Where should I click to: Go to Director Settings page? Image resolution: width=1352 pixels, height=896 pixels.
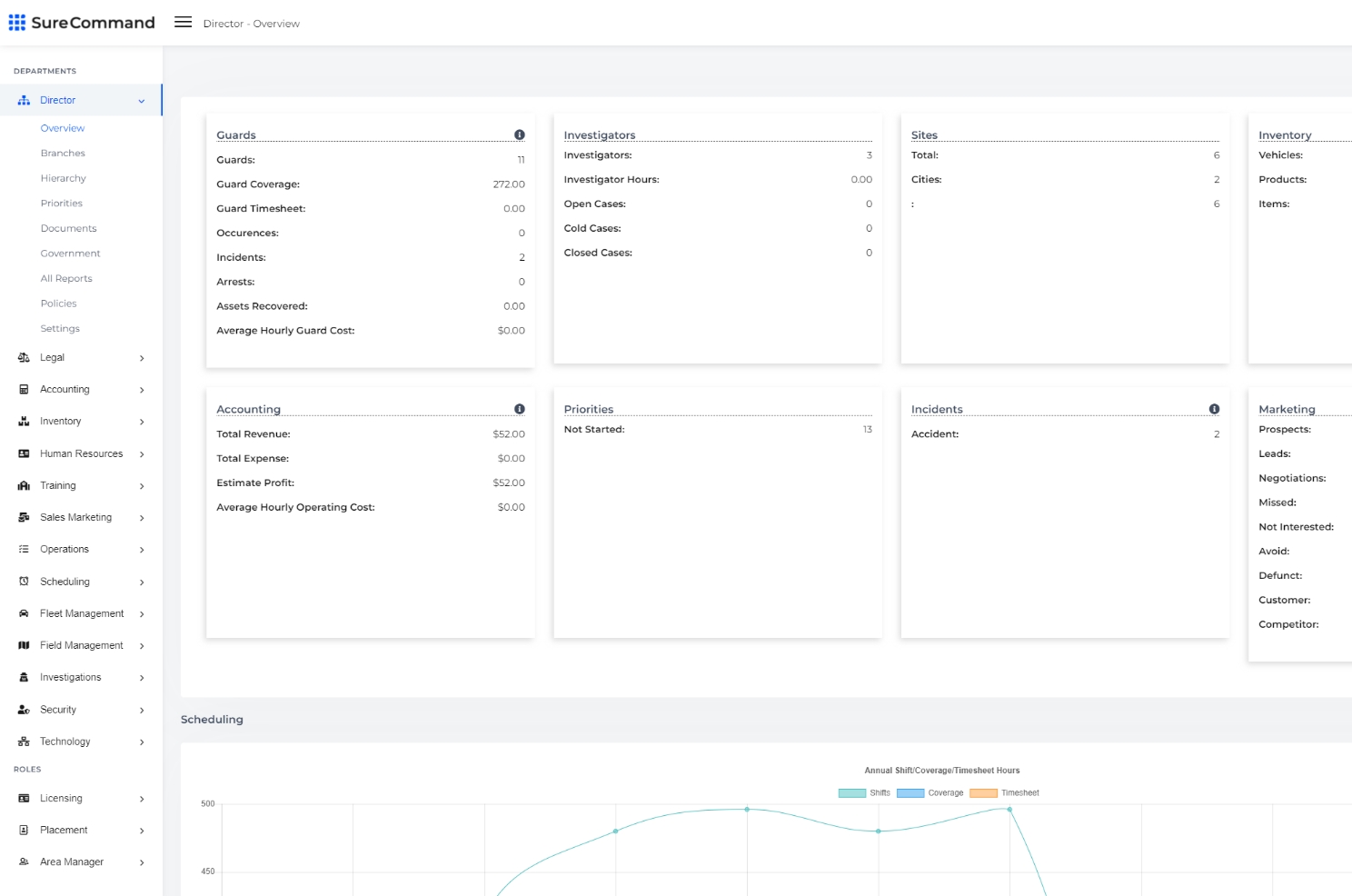point(60,329)
